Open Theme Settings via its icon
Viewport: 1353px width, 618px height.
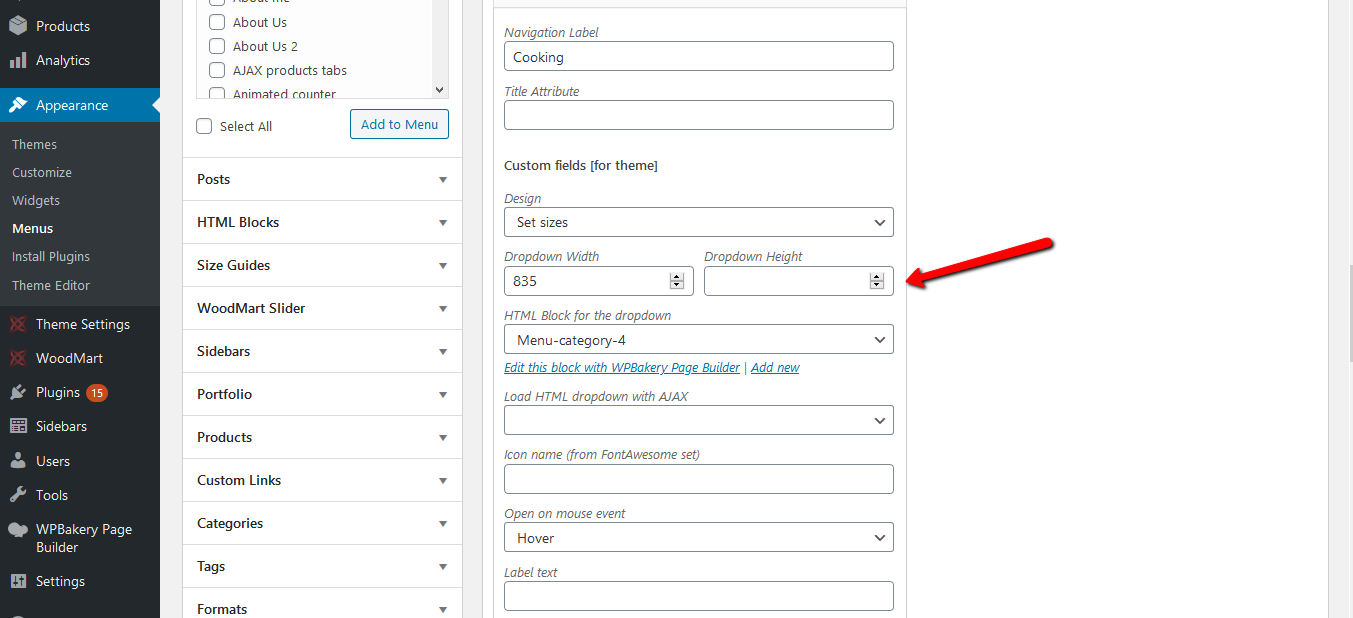pos(18,324)
